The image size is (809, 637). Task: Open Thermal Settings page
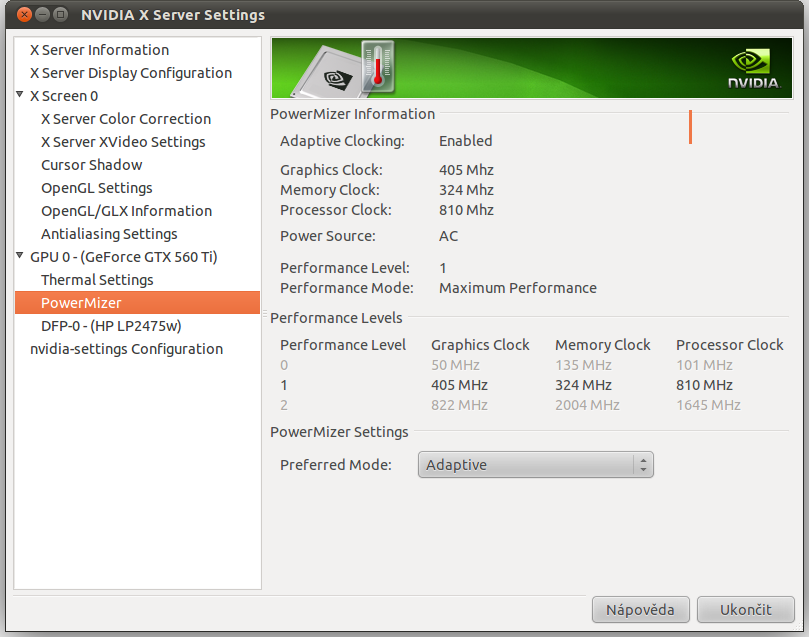click(x=98, y=280)
